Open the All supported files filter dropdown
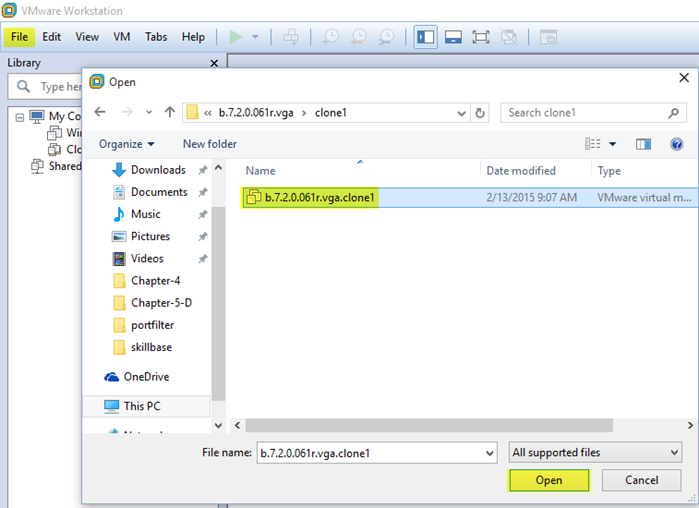The image size is (699, 508). pos(595,453)
